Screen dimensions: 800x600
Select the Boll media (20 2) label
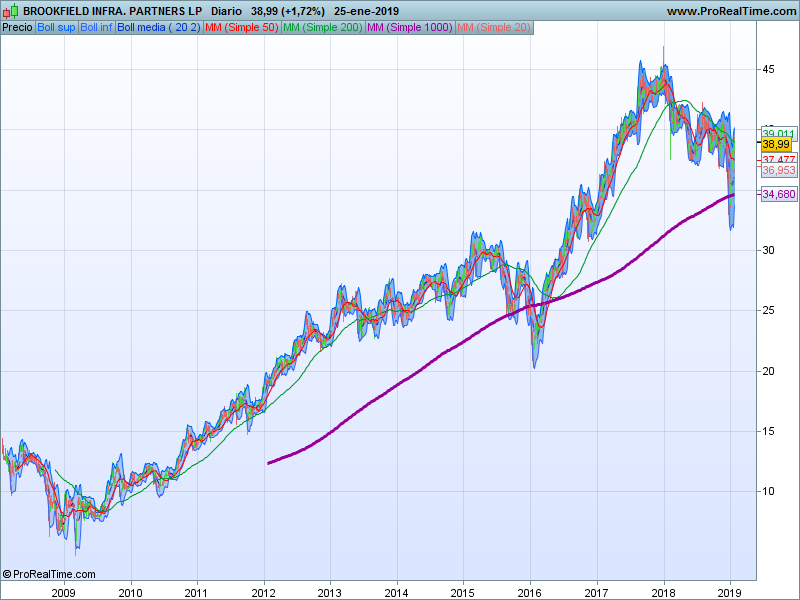click(x=159, y=28)
